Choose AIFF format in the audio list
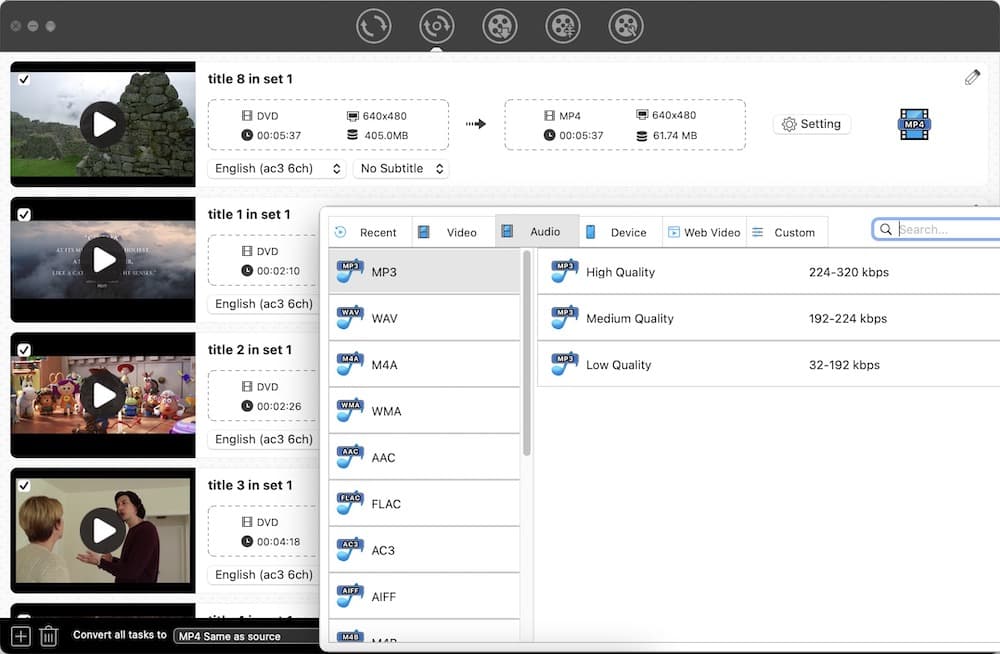The width and height of the screenshot is (1000, 654). pos(425,597)
